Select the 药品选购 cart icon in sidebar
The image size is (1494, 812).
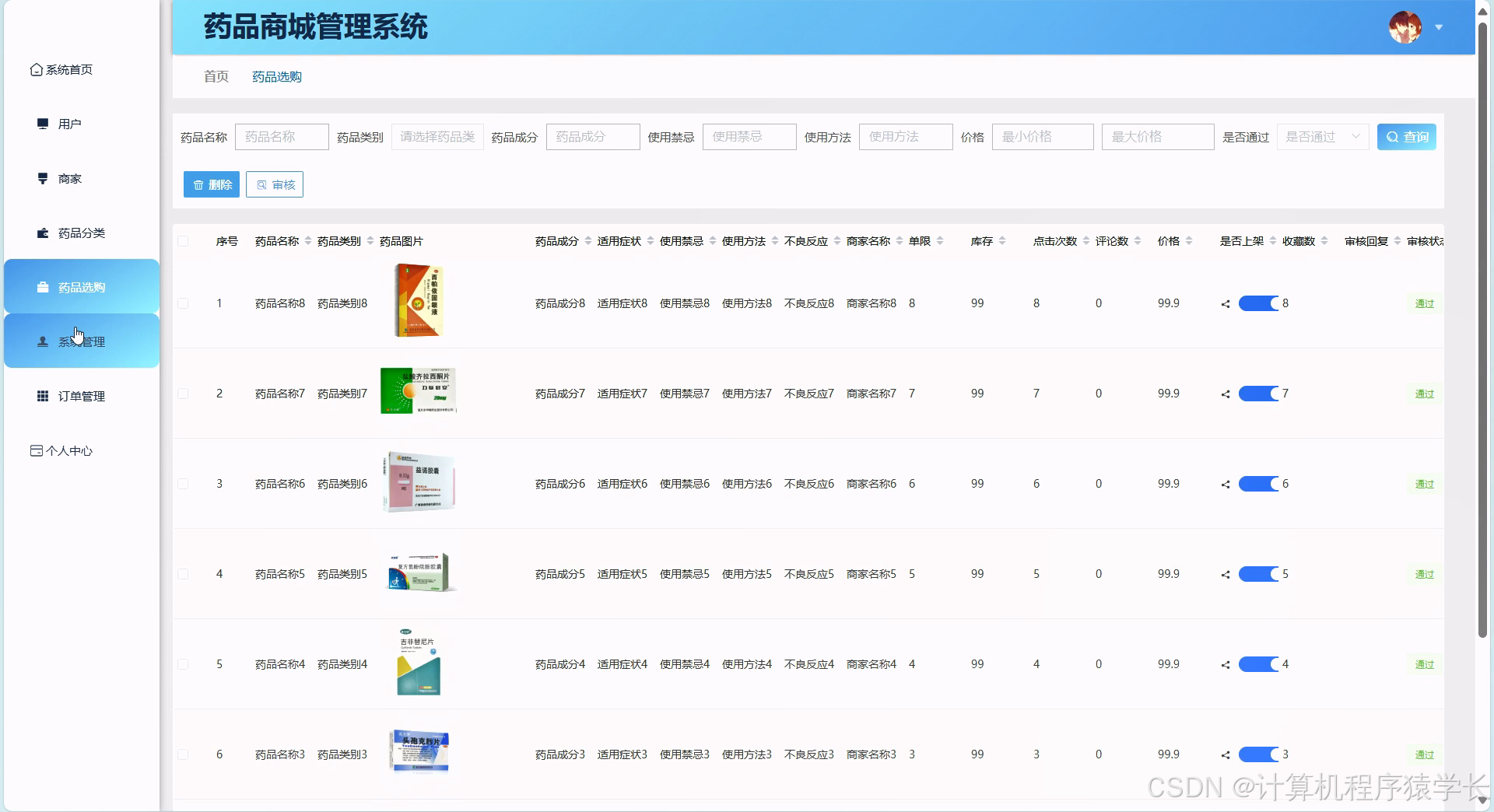[x=43, y=286]
